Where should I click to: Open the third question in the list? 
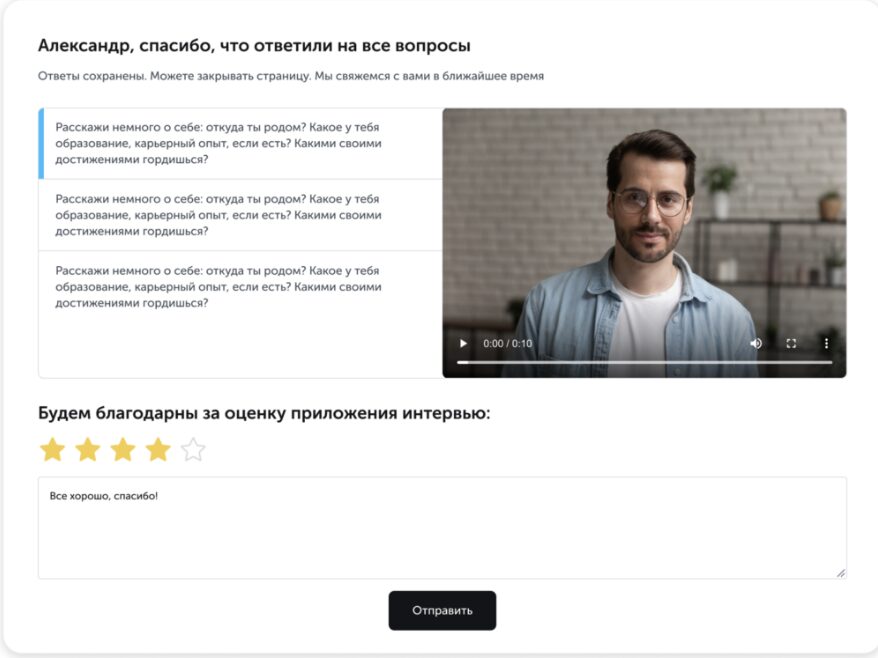(x=241, y=287)
